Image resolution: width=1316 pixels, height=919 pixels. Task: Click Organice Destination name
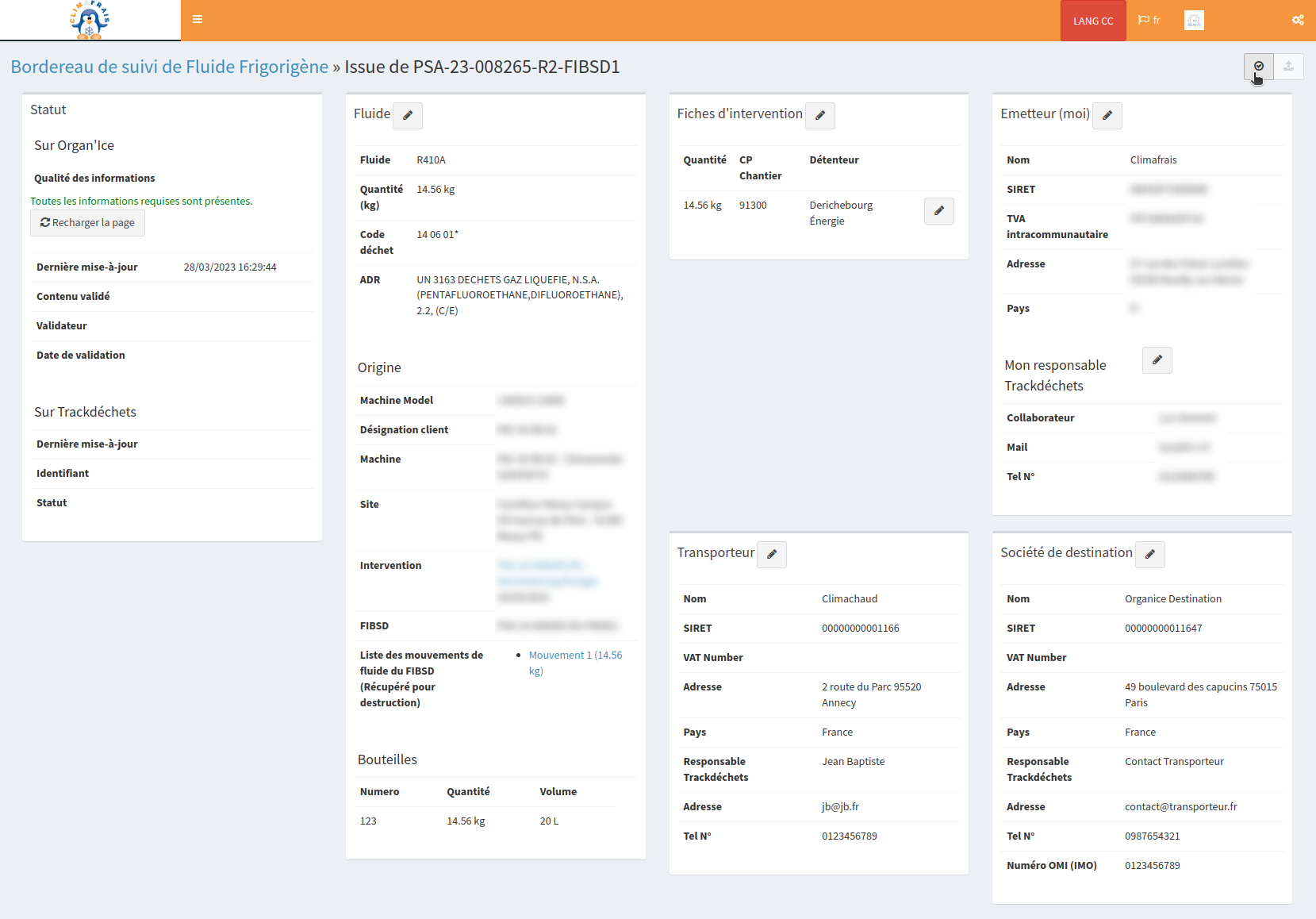point(1173,599)
